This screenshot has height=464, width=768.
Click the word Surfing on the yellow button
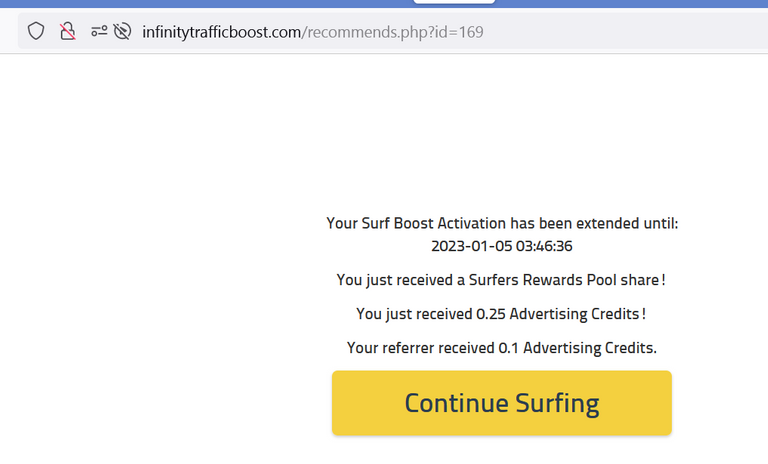point(557,404)
